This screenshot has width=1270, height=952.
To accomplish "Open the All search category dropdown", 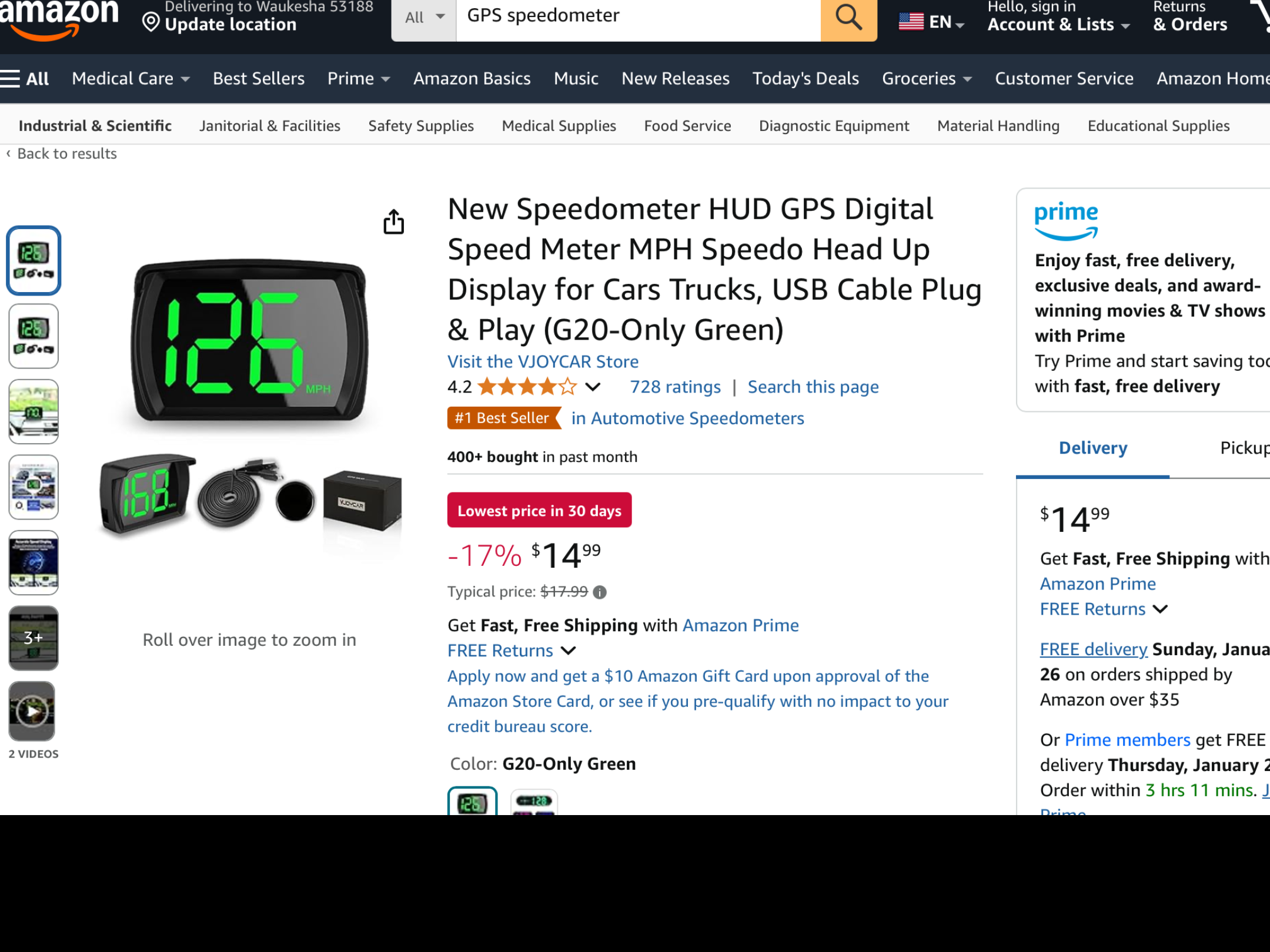I will click(x=424, y=18).
